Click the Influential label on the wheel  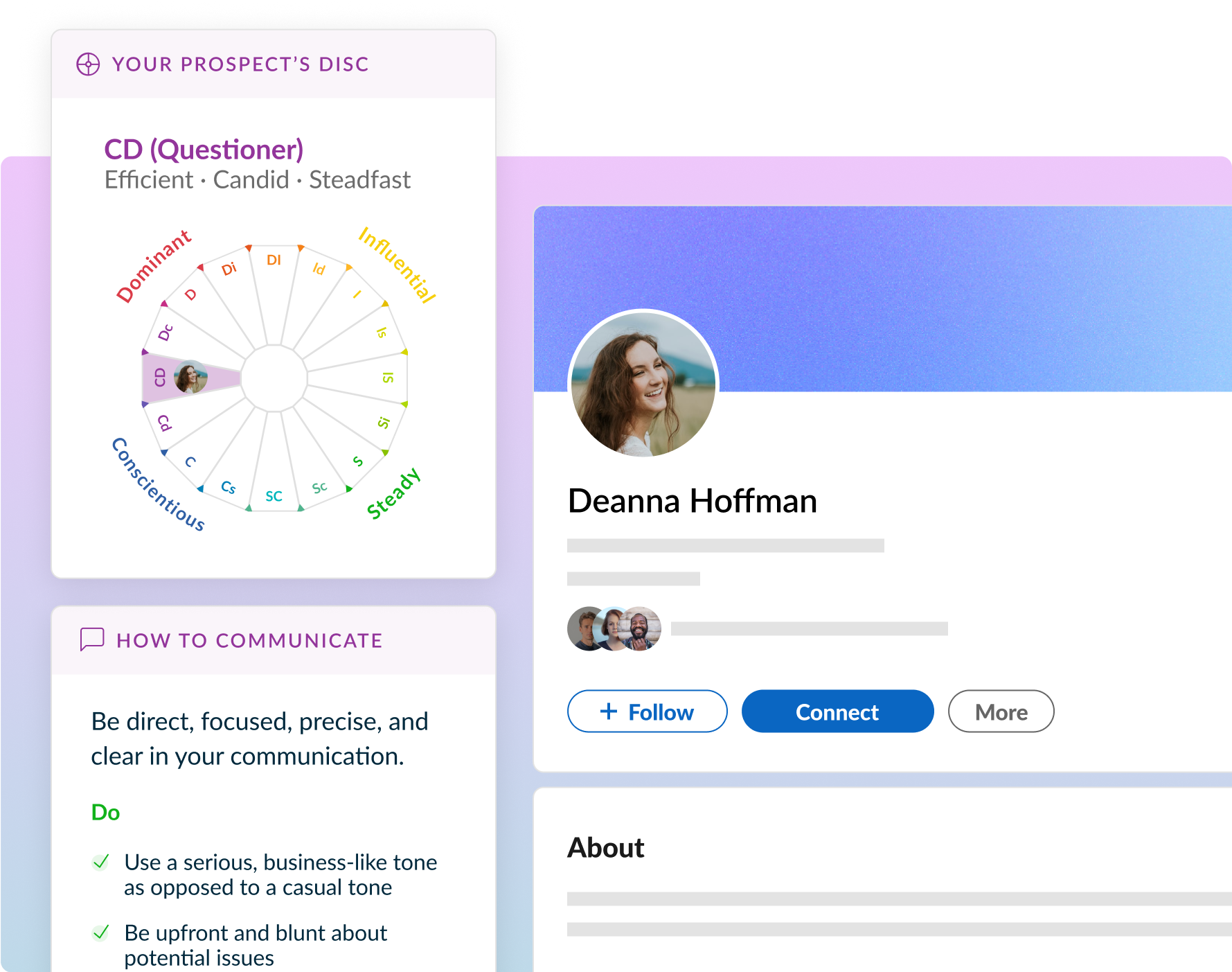point(398,265)
